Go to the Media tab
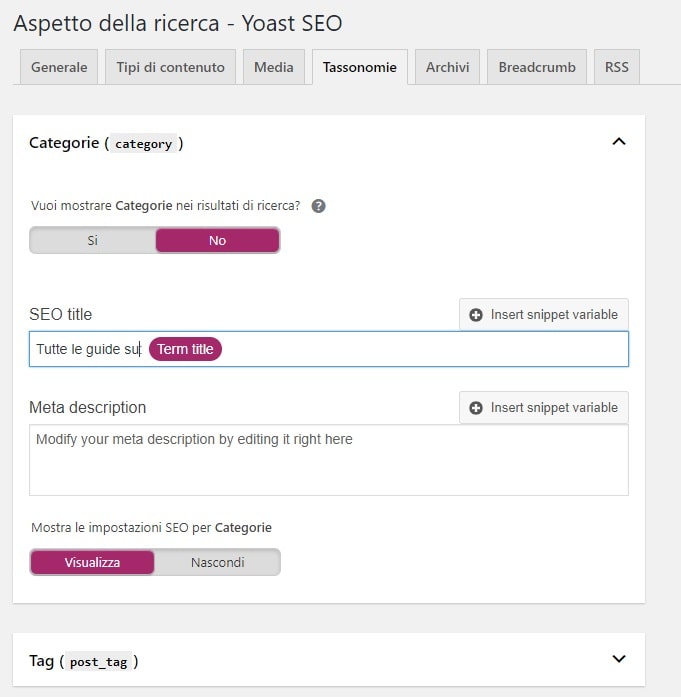Image resolution: width=681 pixels, height=697 pixels. [x=274, y=67]
